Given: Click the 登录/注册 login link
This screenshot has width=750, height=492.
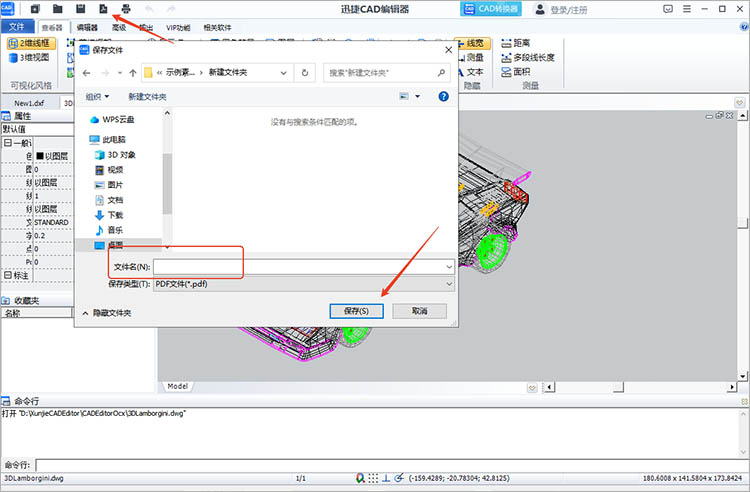Looking at the screenshot, I should coord(569,10).
